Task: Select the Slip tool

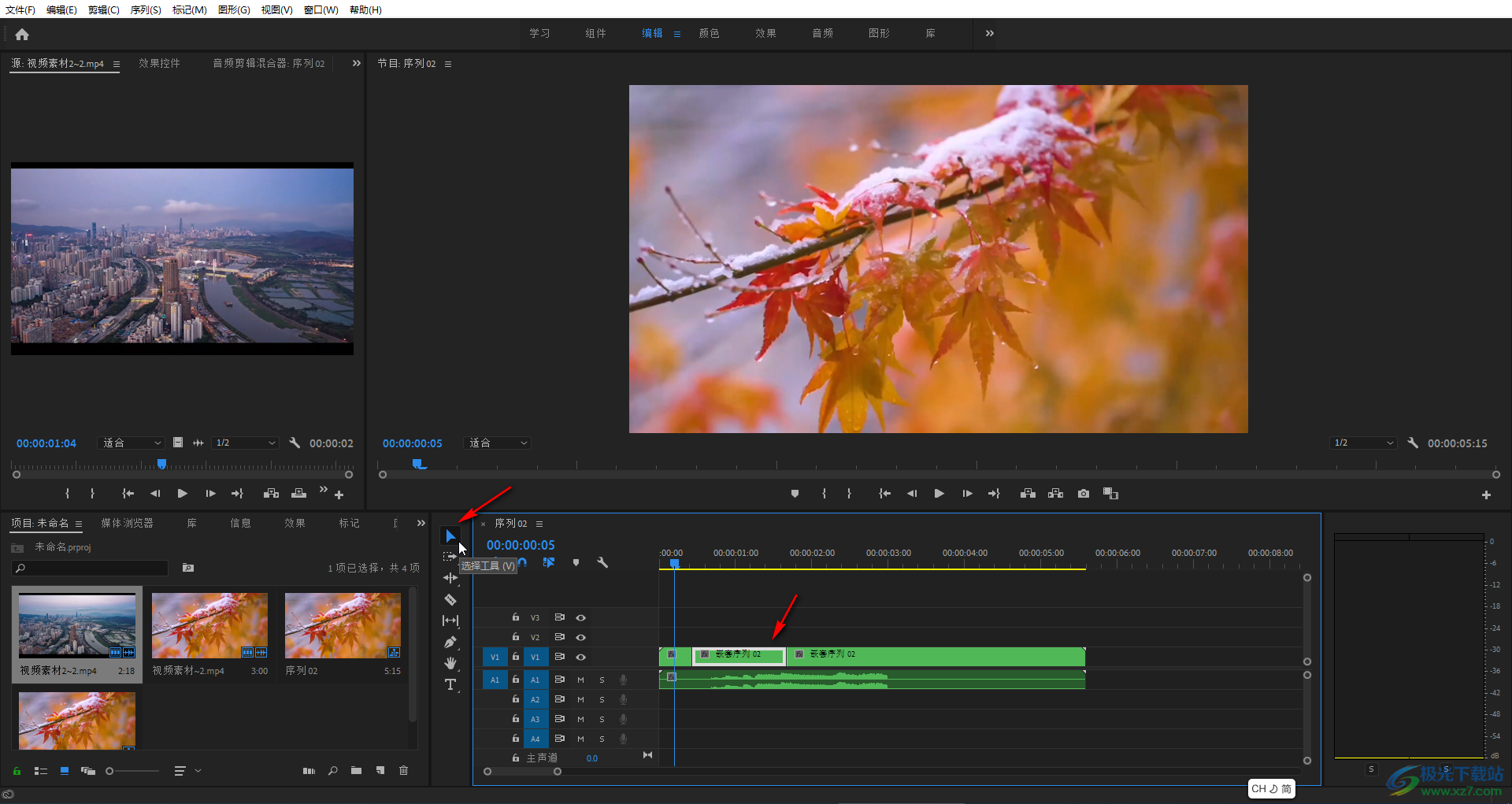Action: (450, 621)
